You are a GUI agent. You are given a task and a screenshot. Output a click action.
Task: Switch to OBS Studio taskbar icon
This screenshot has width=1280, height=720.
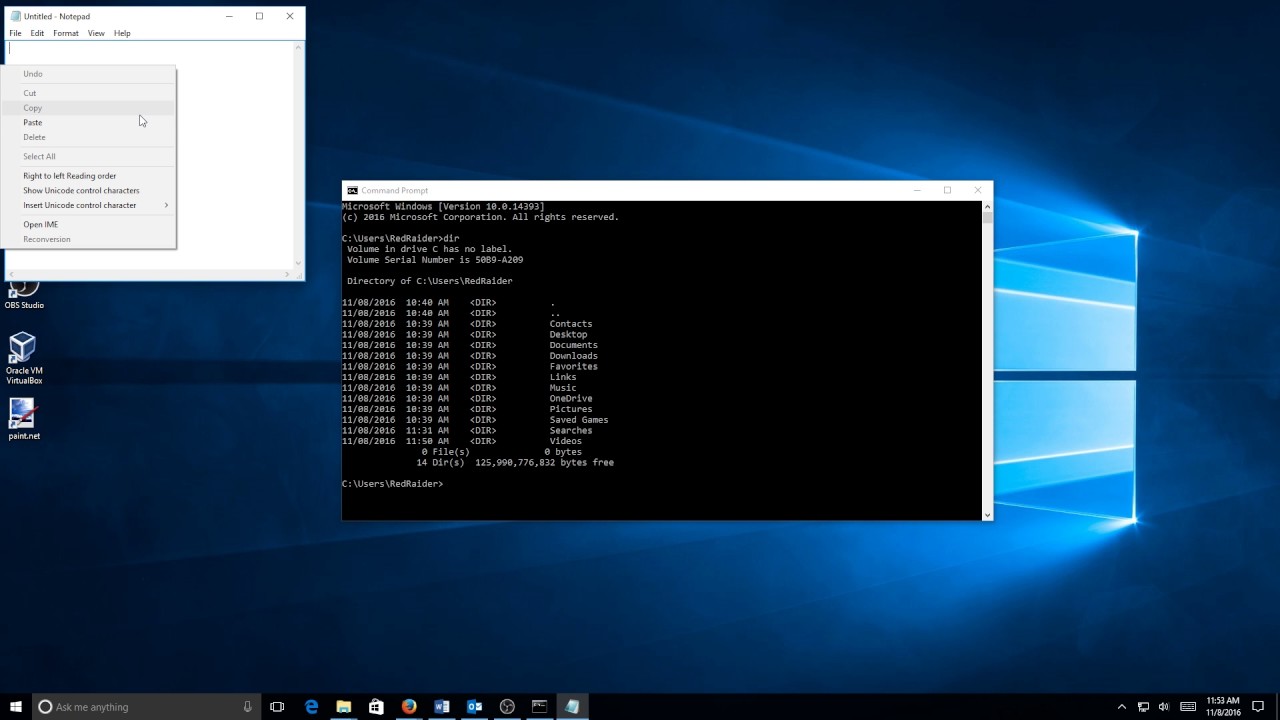click(507, 706)
